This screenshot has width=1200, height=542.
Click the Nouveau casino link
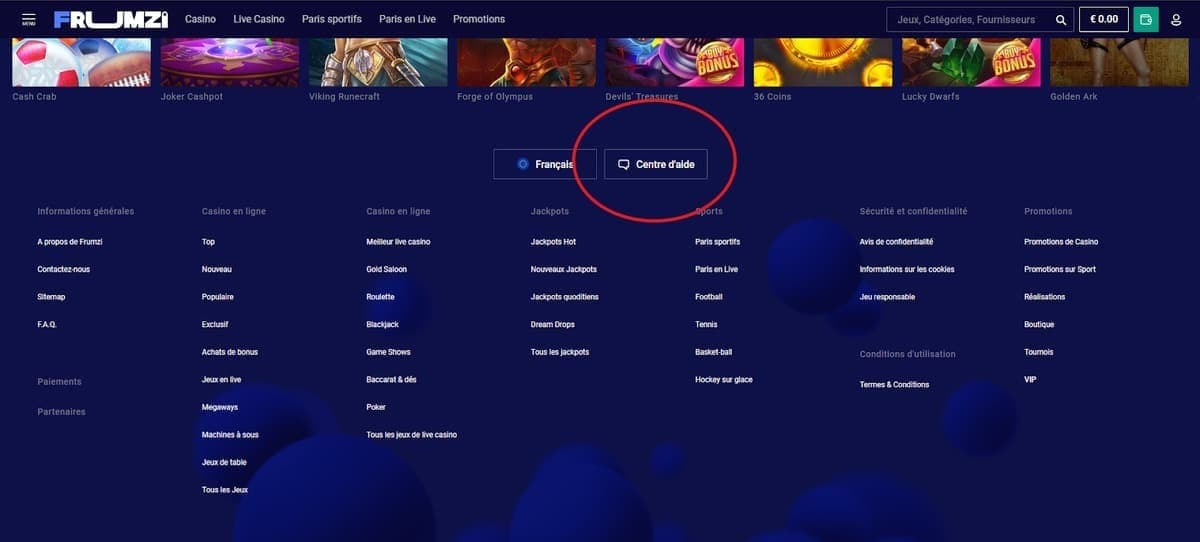pyautogui.click(x=217, y=269)
